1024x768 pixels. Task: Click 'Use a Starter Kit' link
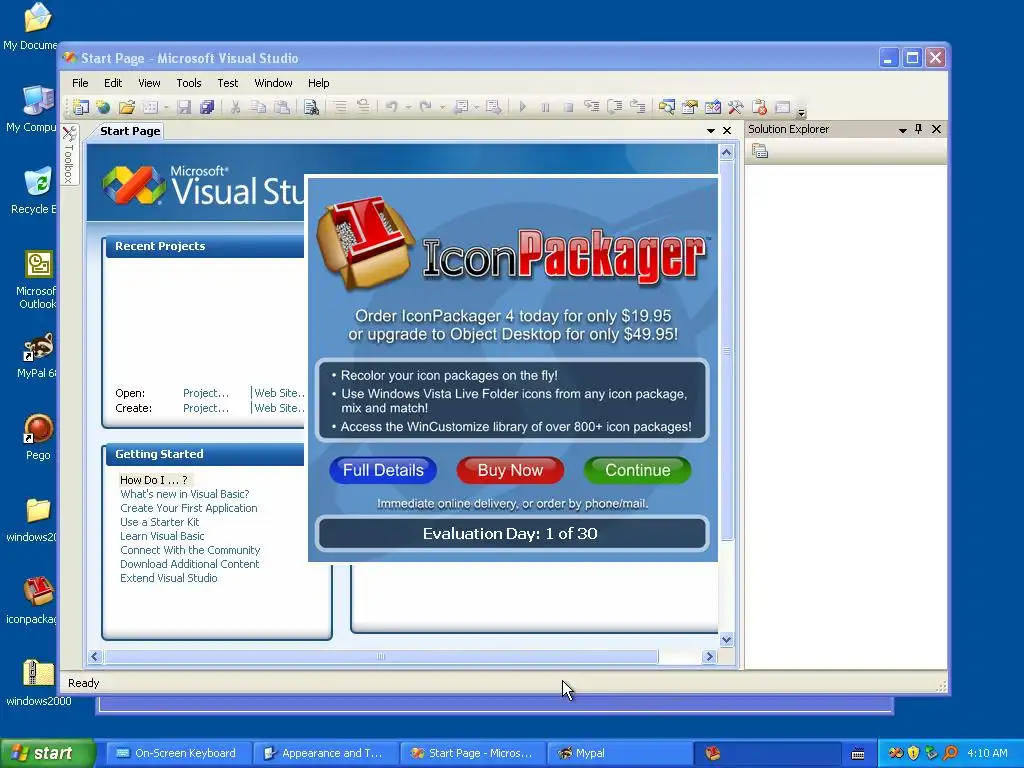(160, 522)
